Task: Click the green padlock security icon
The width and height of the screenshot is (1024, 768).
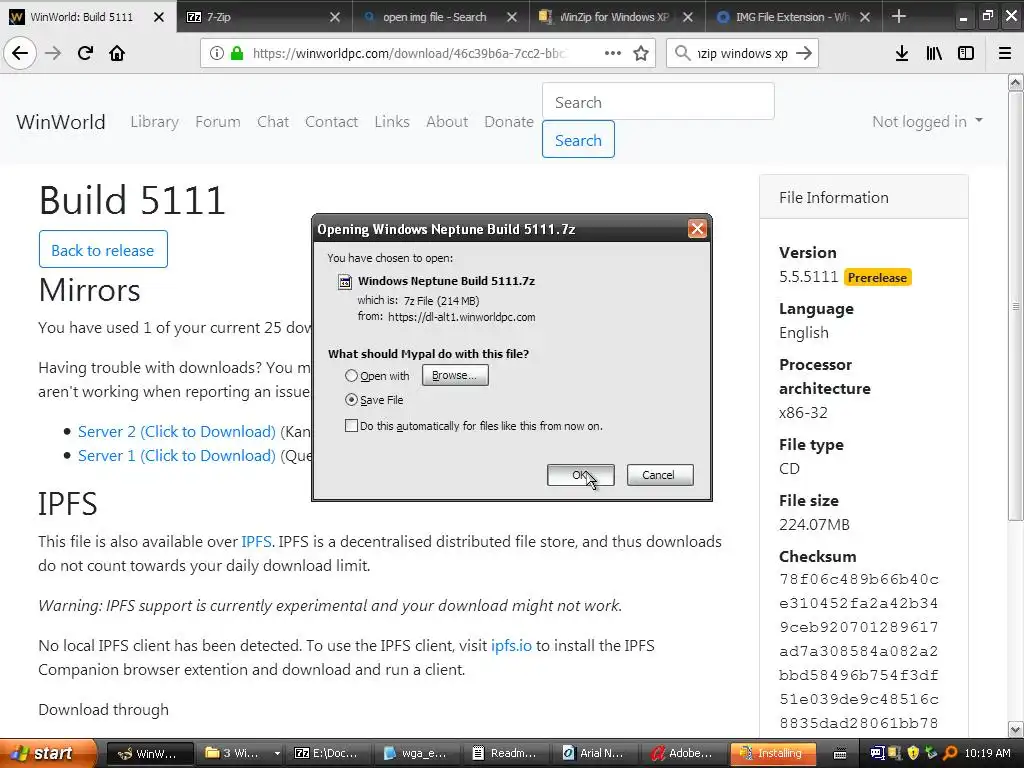Action: click(237, 53)
